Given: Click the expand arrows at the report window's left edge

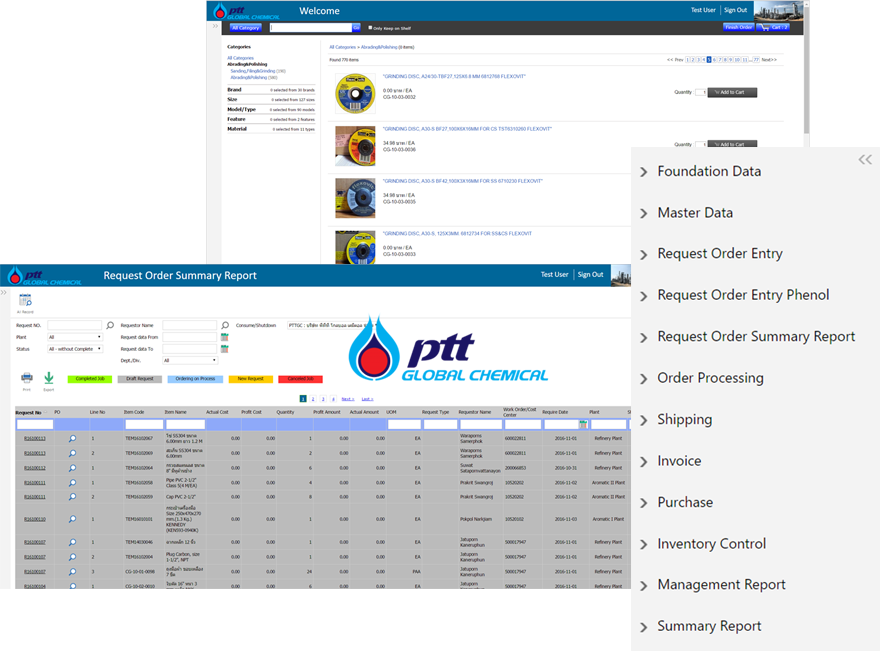Looking at the screenshot, I should tap(3, 292).
